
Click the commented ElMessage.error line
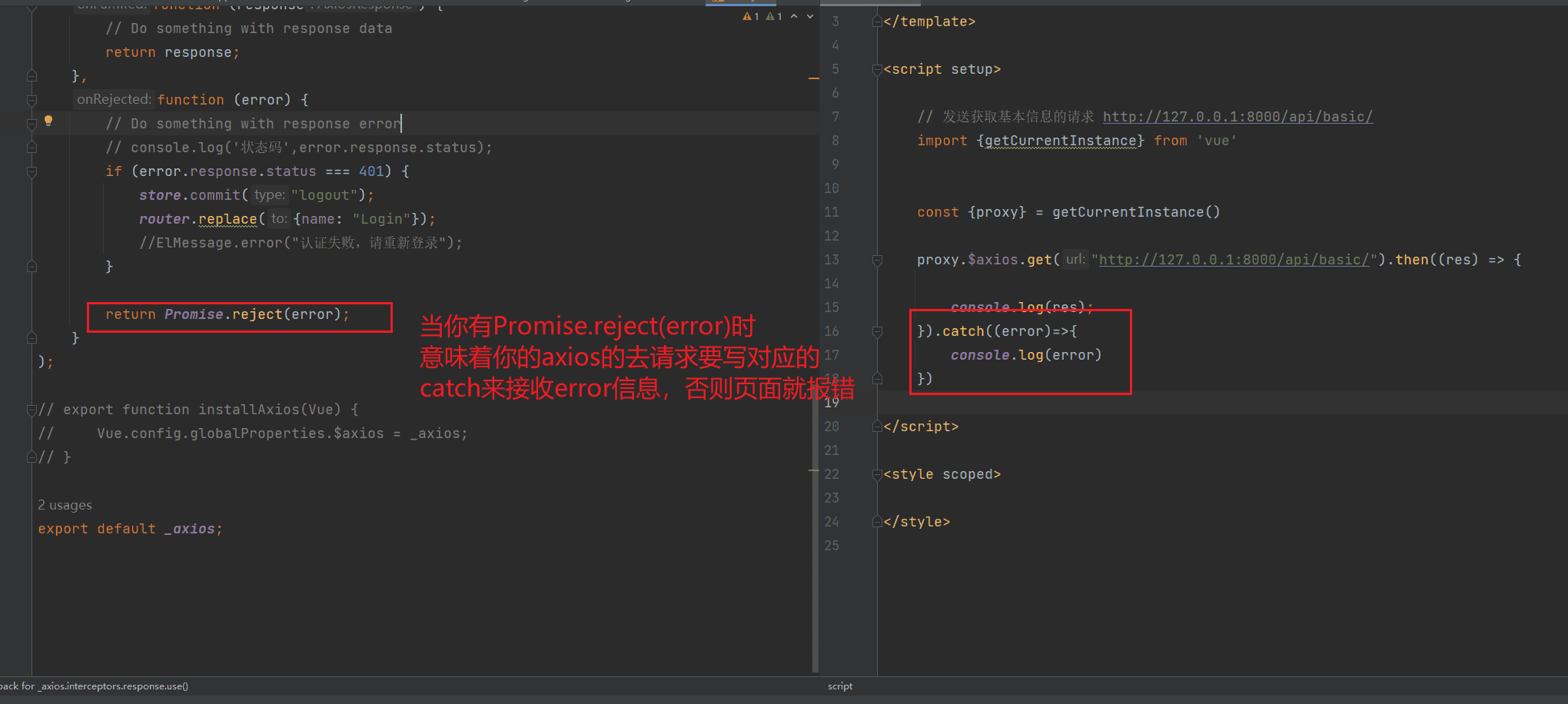pos(301,243)
